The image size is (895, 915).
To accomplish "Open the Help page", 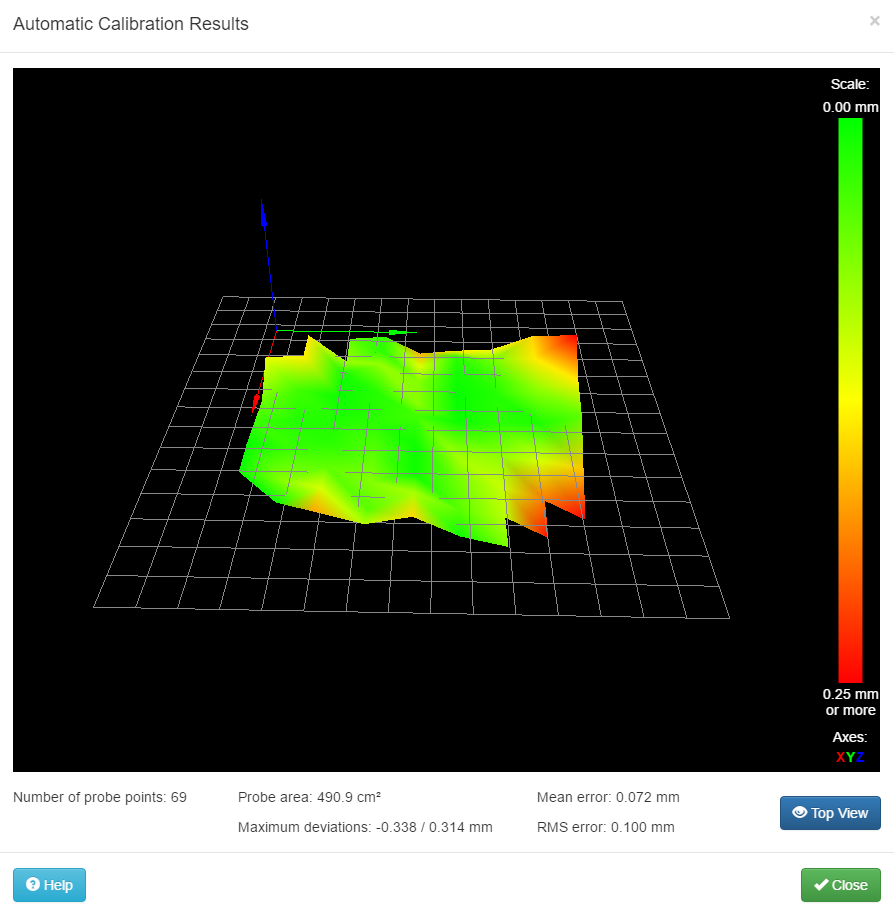I will click(49, 885).
